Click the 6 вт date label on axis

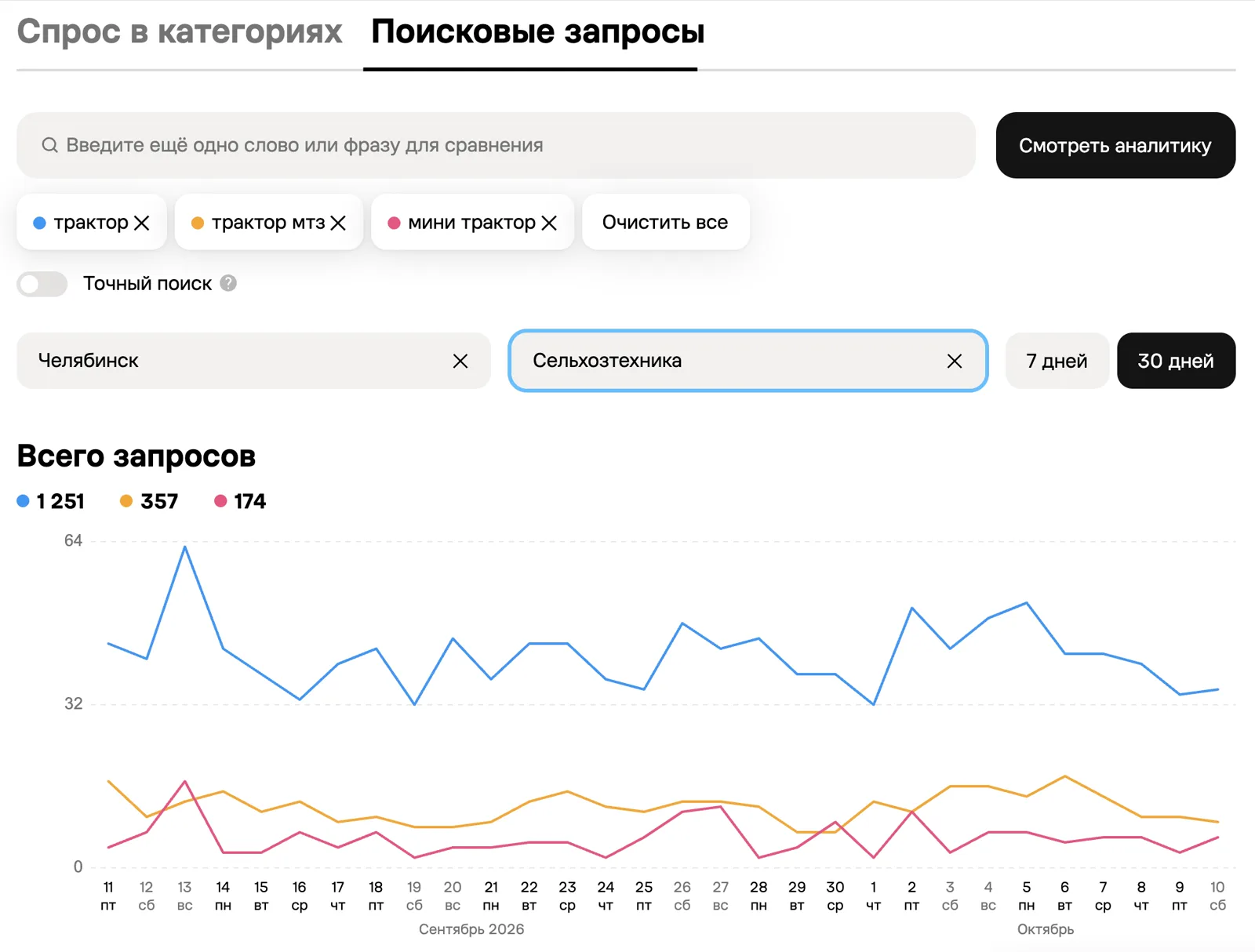[1064, 896]
